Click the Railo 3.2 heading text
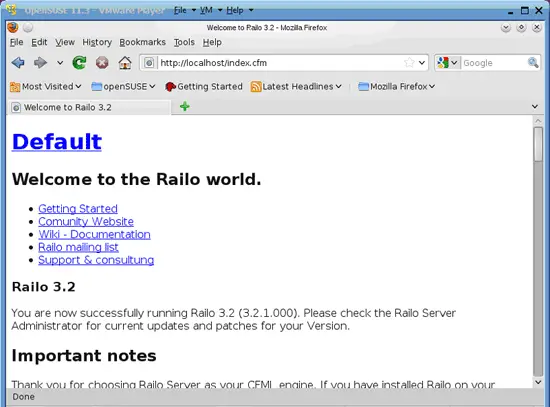 click(43, 287)
